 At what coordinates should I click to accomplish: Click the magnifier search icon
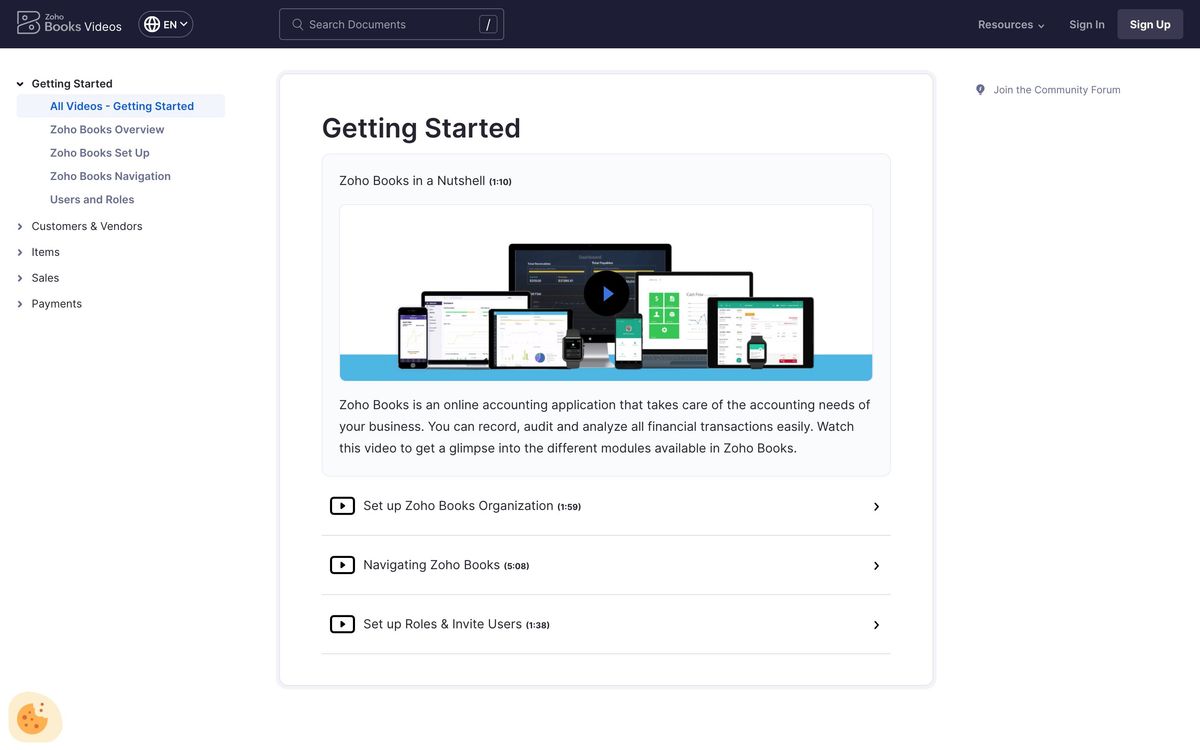click(x=297, y=24)
